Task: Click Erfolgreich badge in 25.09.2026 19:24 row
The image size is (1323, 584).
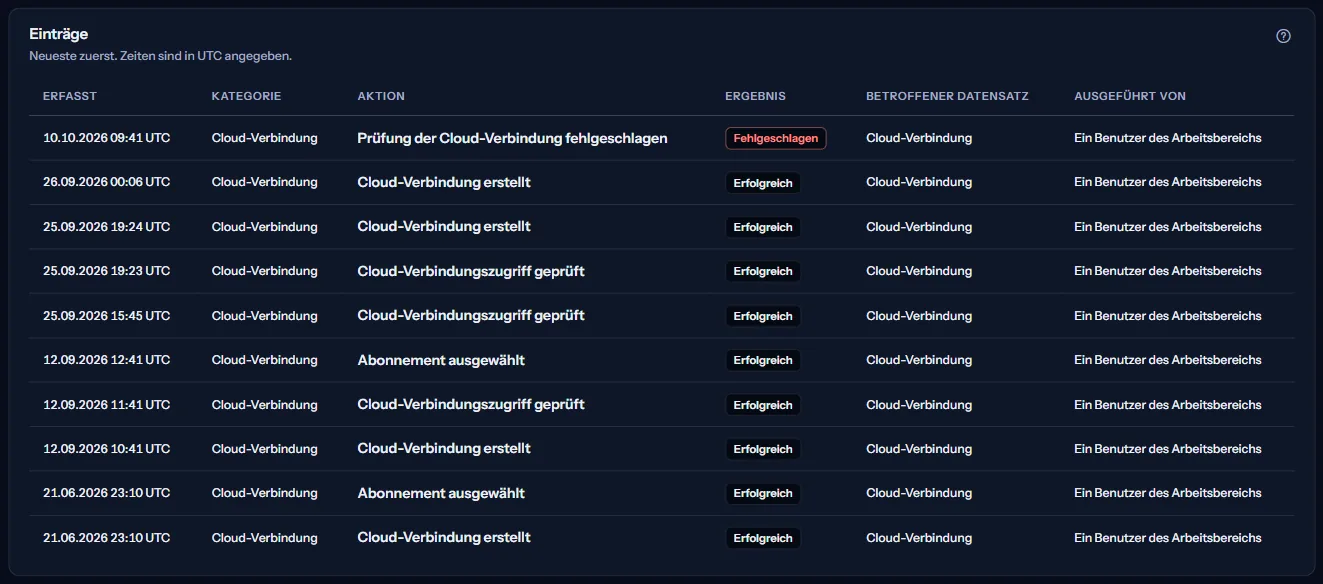Action: (x=763, y=227)
